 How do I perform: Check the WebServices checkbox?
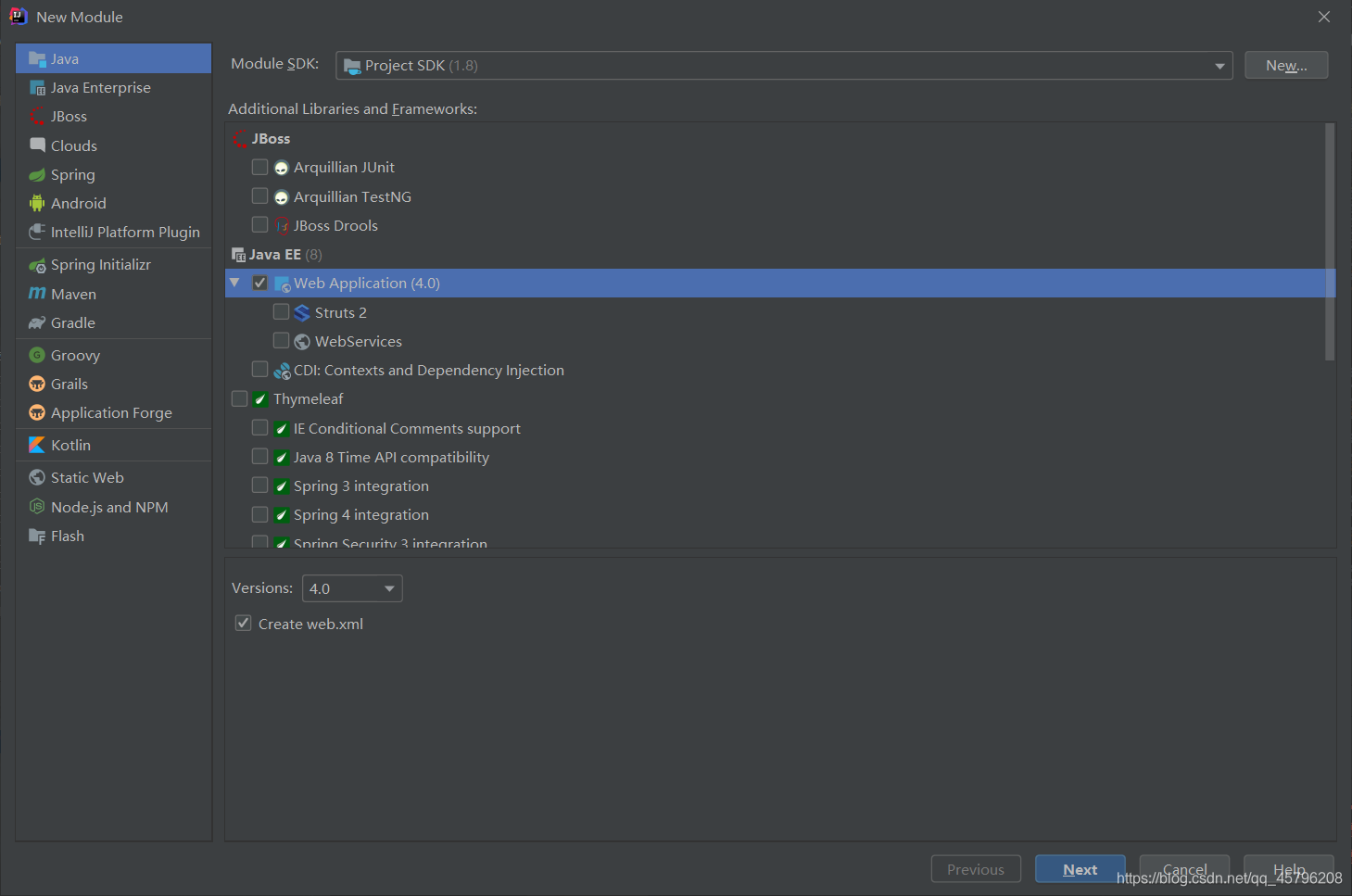click(282, 341)
